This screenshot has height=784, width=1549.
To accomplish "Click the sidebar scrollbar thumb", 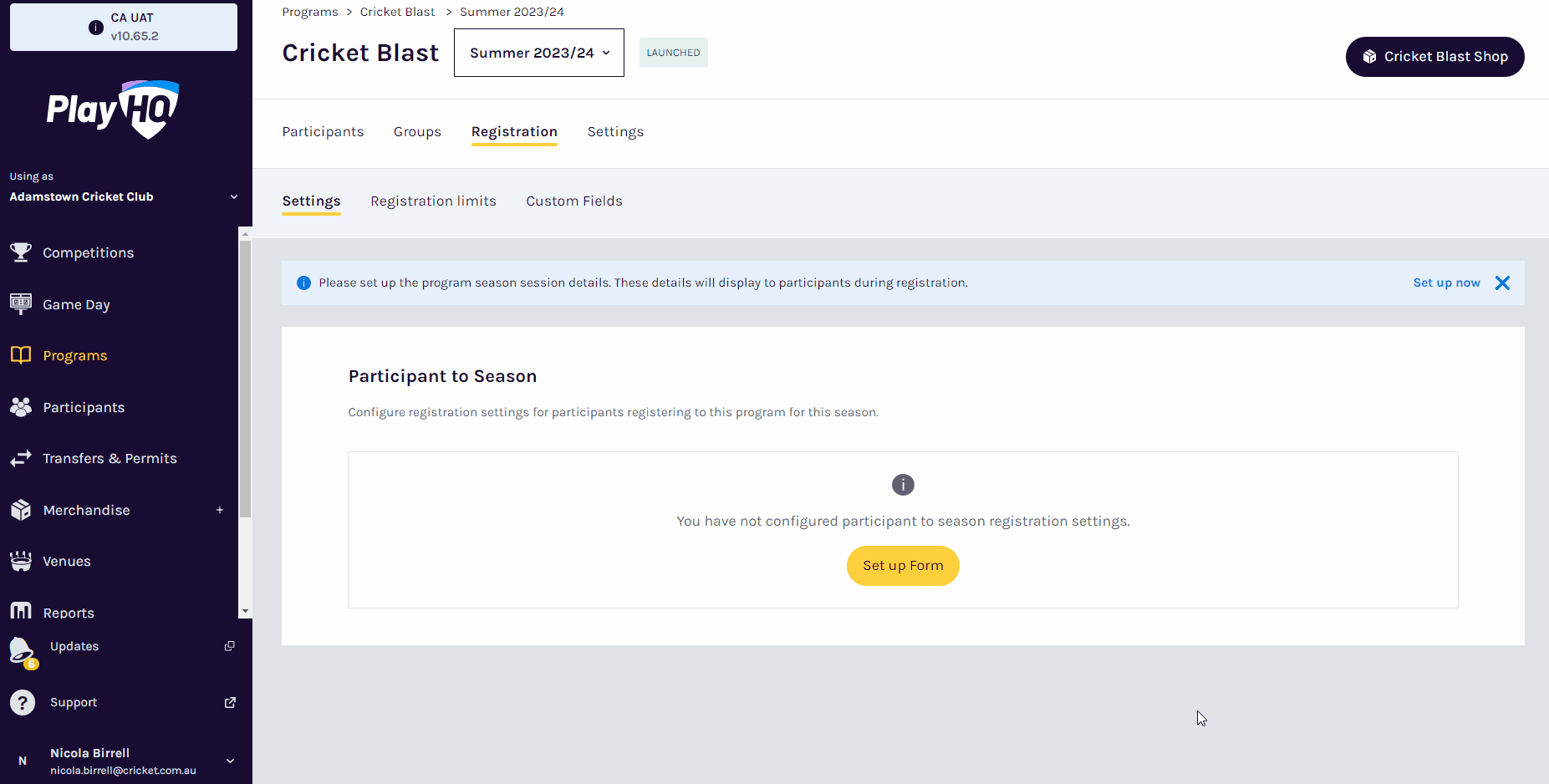I will click(x=245, y=380).
